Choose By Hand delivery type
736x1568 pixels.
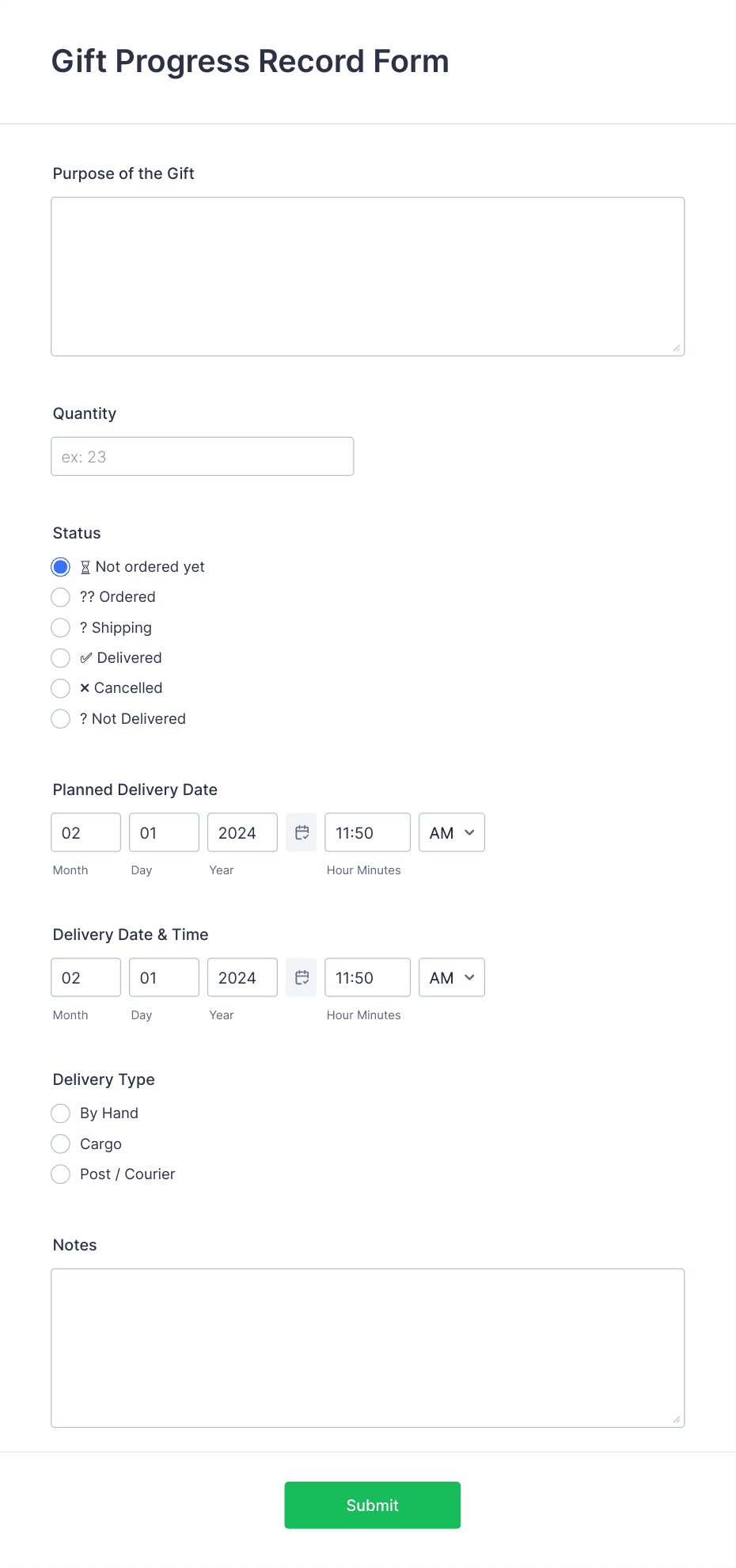[60, 1113]
